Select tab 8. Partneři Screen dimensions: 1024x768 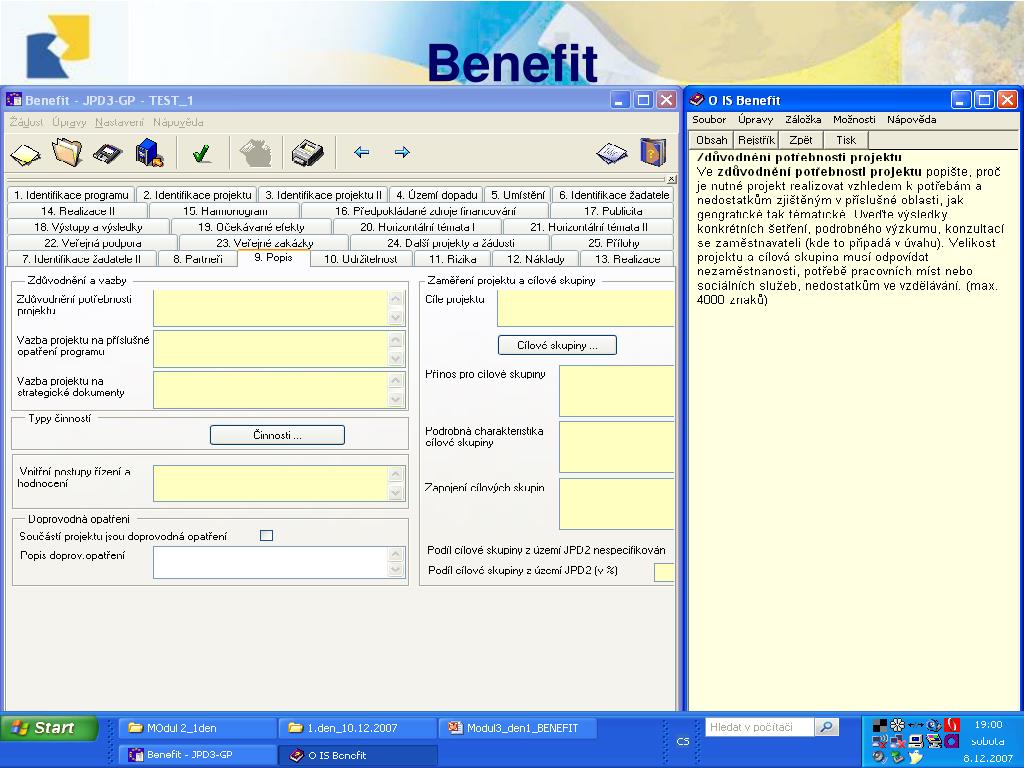point(198,259)
